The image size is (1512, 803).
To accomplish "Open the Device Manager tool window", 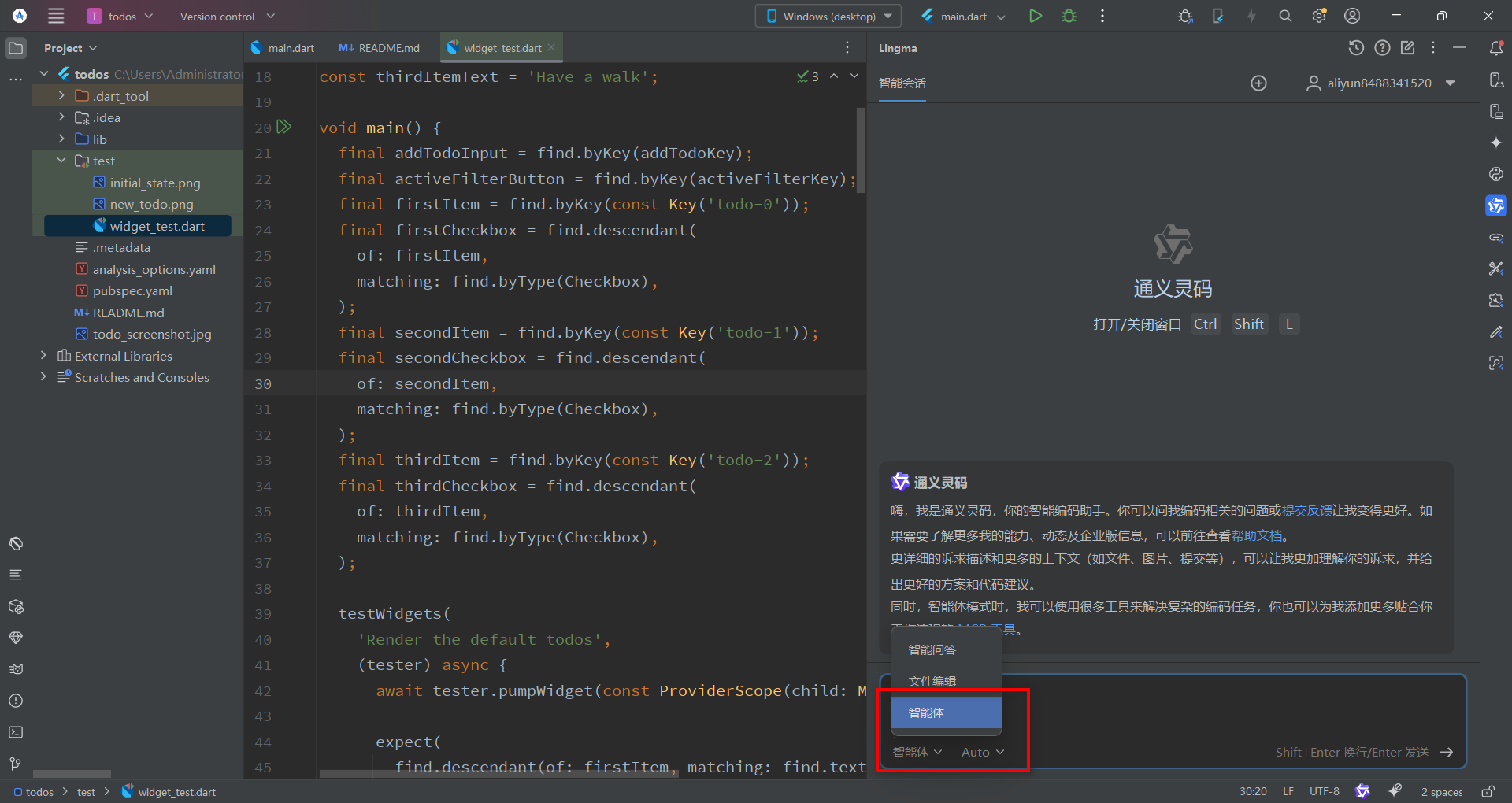I will tap(1496, 80).
